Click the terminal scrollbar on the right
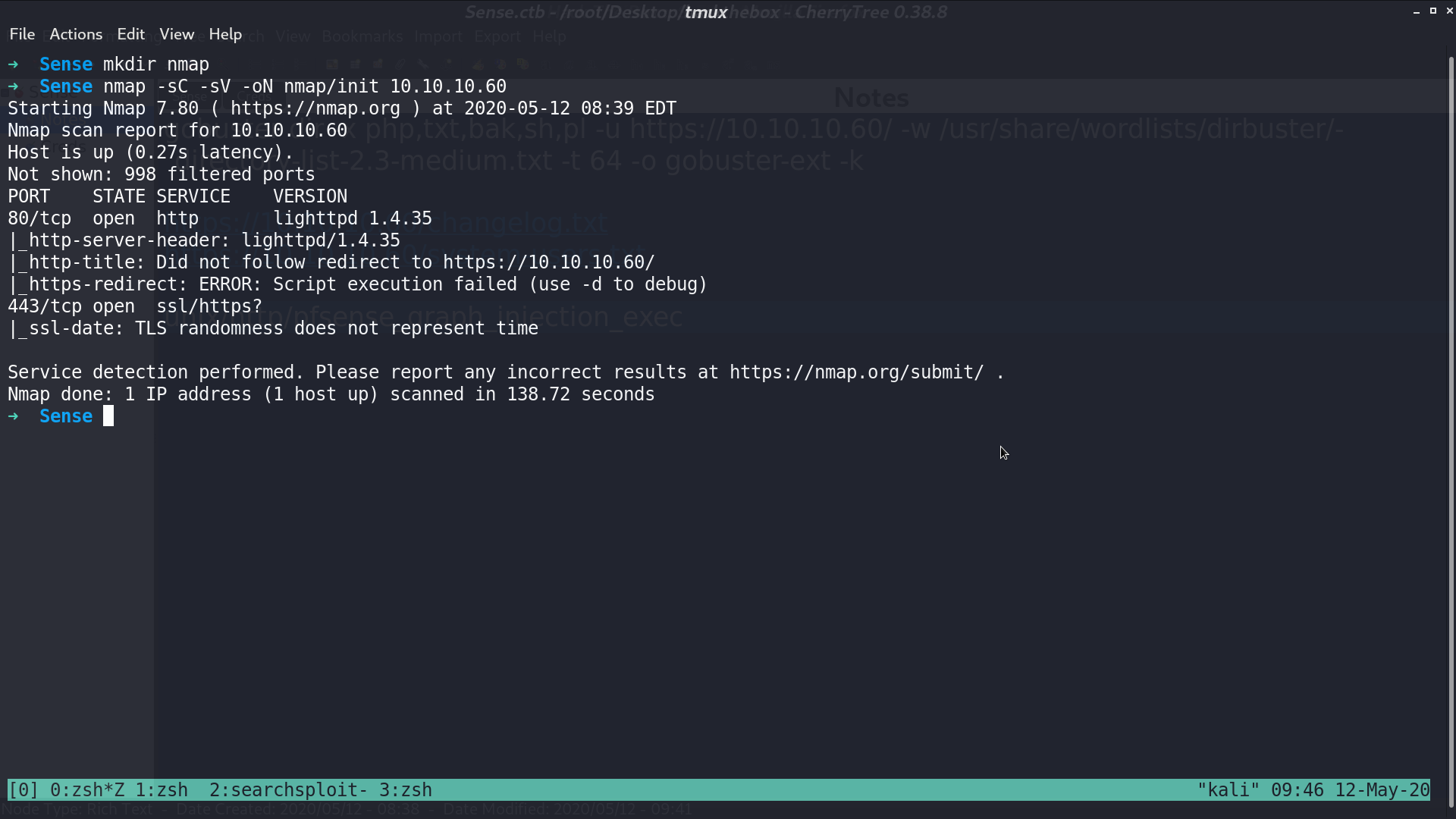This screenshot has height=819, width=1456. [1451, 432]
